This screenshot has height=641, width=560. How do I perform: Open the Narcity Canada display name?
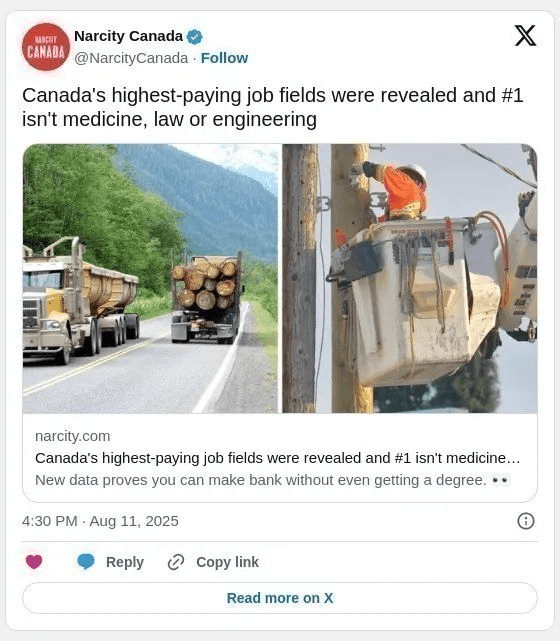128,36
